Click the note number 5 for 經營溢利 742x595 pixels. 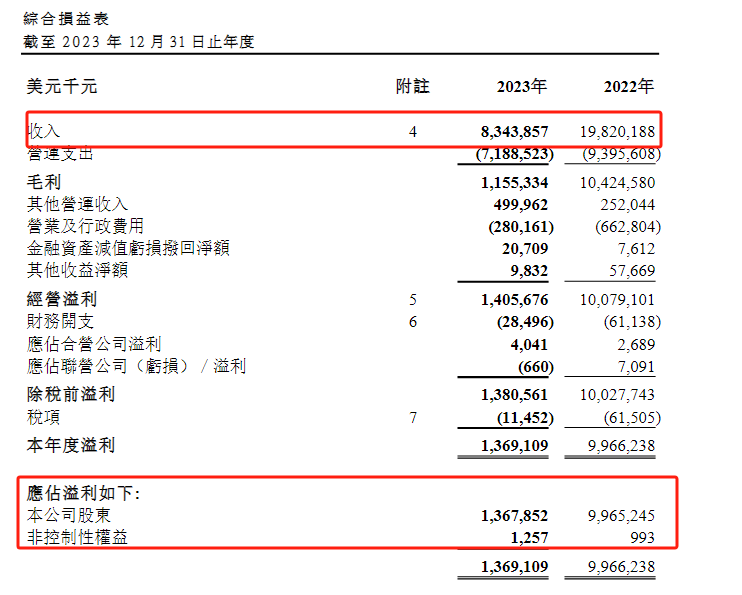413,300
